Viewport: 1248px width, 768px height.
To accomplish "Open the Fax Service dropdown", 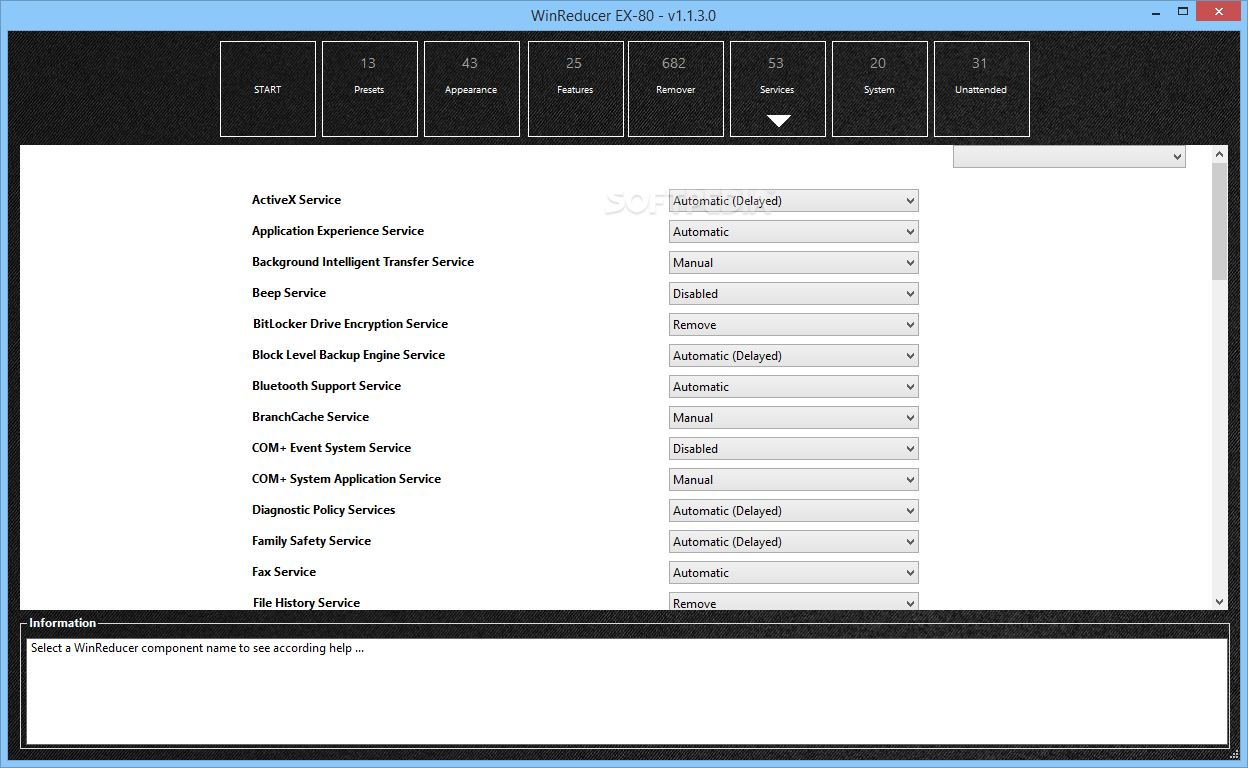I will pyautogui.click(x=794, y=573).
